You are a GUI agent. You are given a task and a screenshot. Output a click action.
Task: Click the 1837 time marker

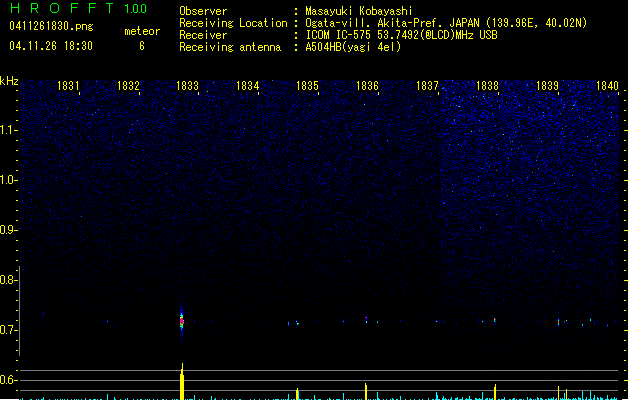coord(427,86)
